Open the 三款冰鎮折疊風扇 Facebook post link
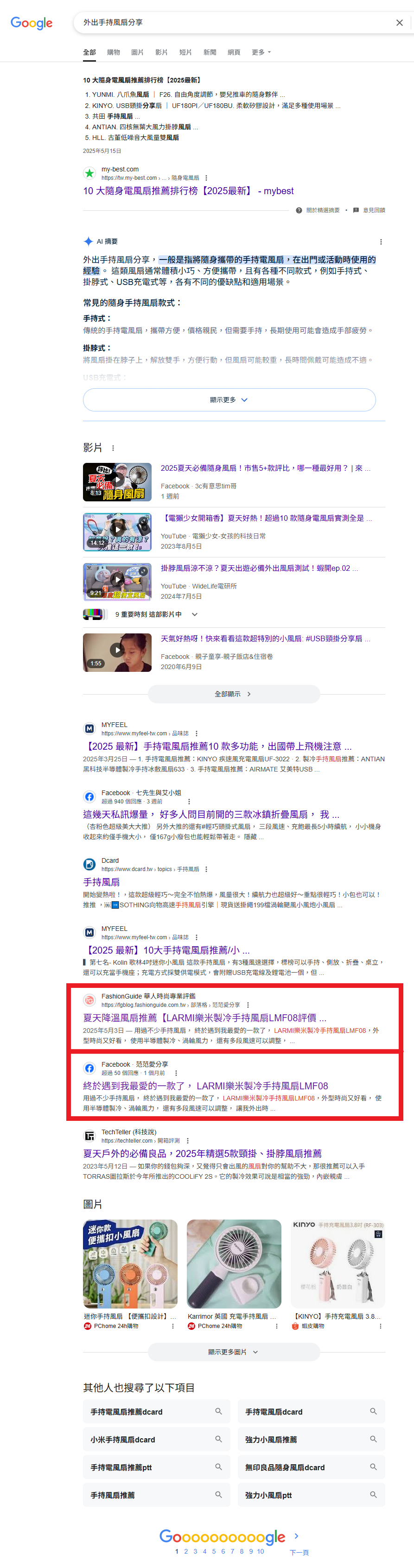Viewport: 414px width, 1568px height. (x=211, y=815)
